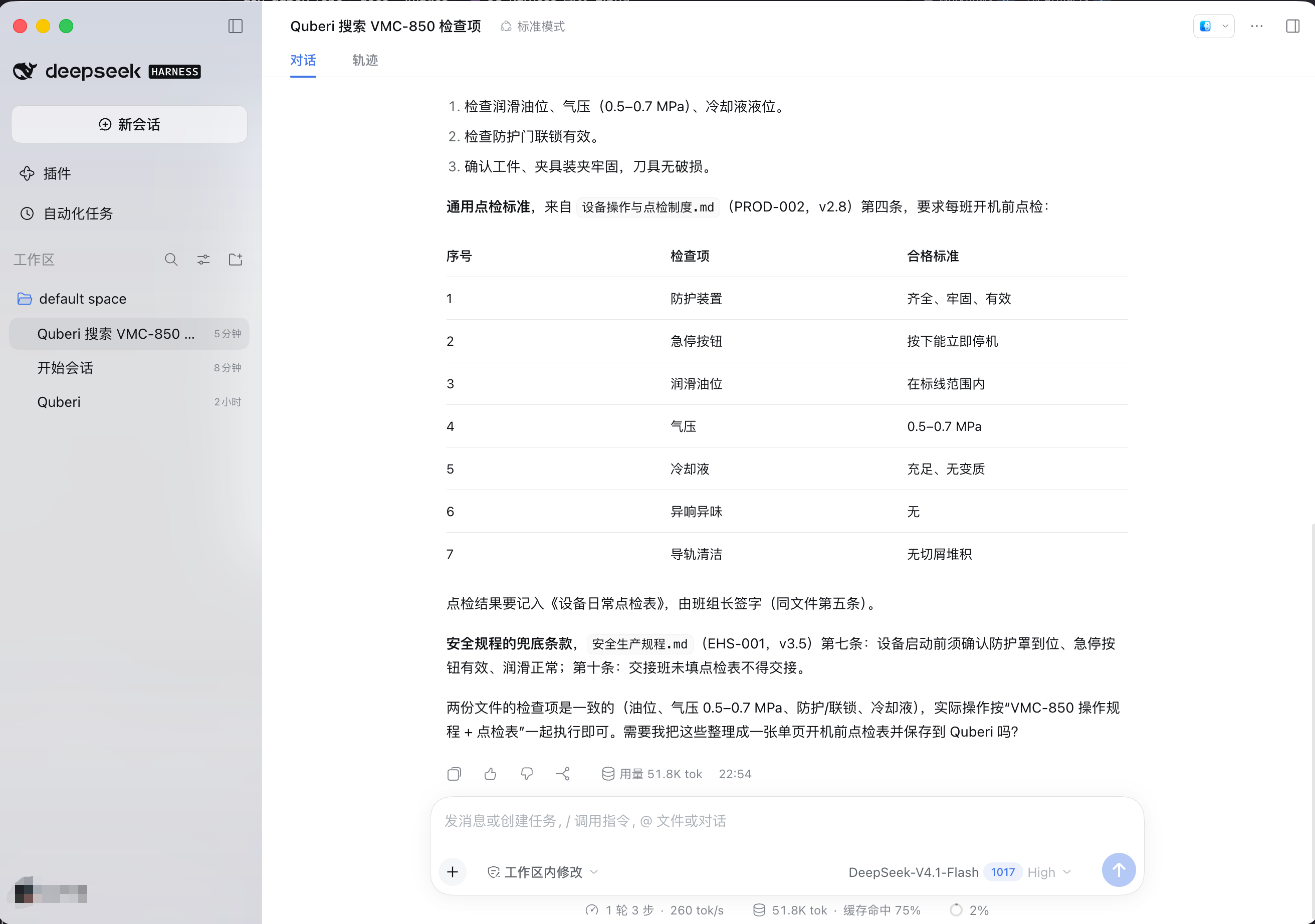
Task: Search within the workspace list
Action: [171, 260]
